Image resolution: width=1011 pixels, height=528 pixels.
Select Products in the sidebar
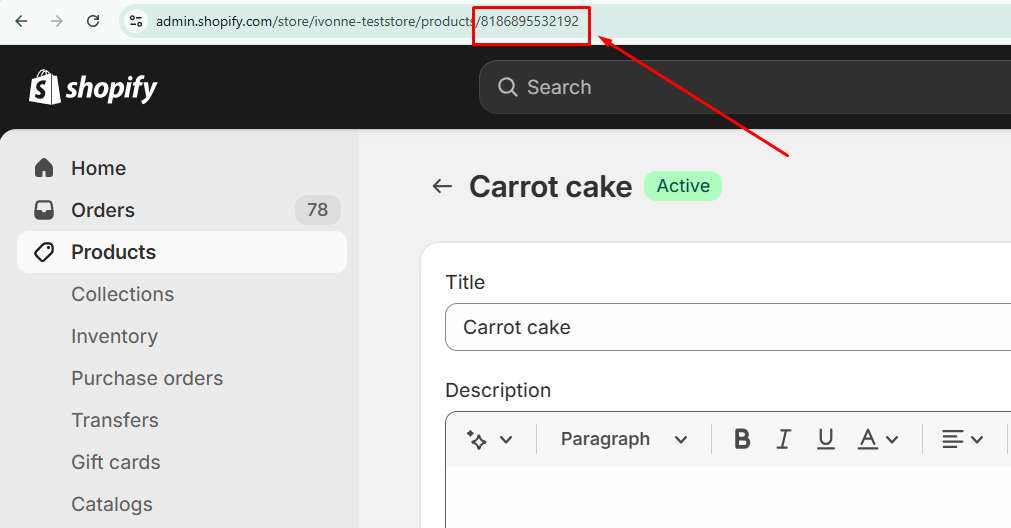182,252
